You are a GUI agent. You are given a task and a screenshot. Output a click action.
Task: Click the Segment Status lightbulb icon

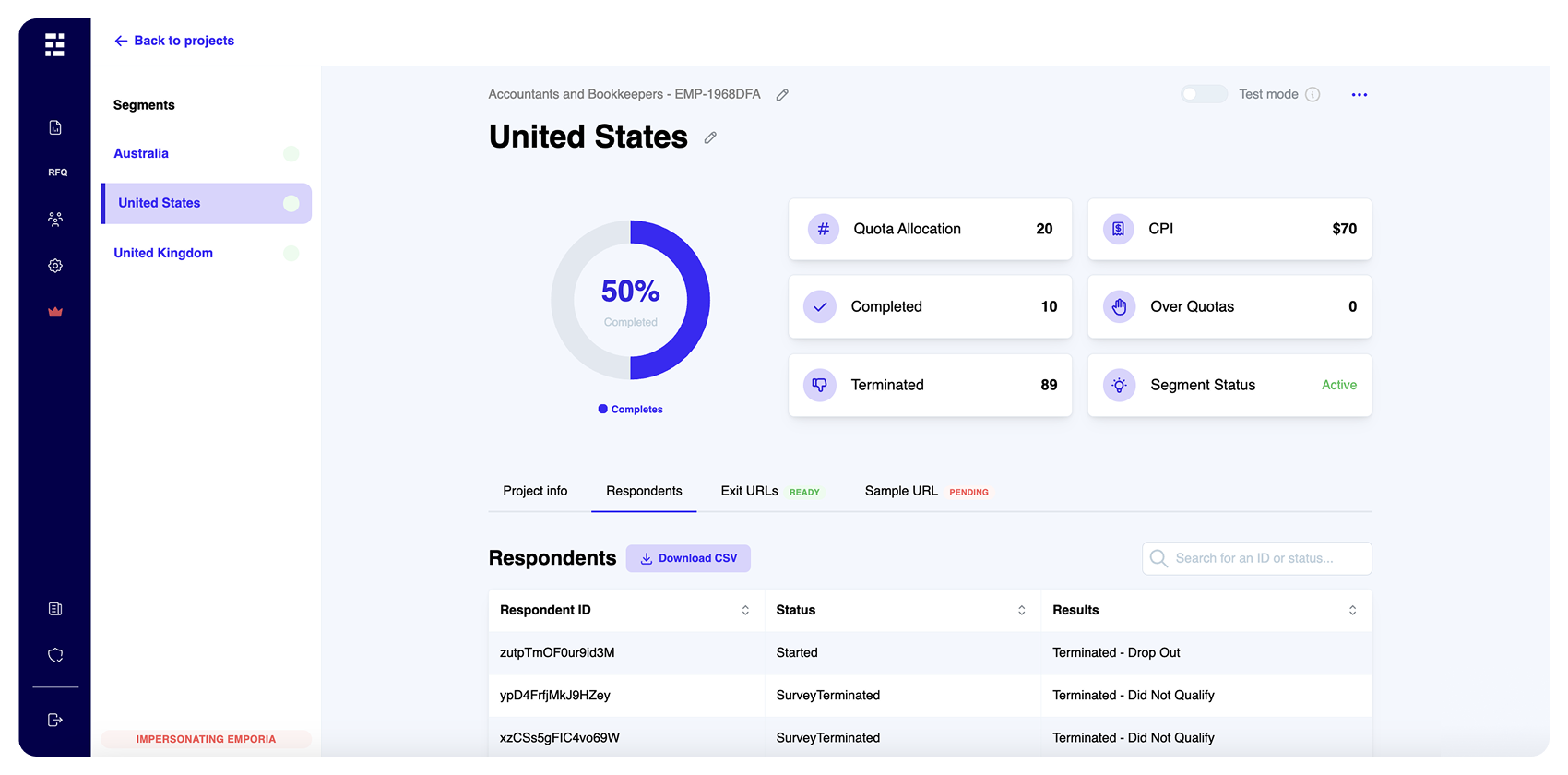[1119, 385]
